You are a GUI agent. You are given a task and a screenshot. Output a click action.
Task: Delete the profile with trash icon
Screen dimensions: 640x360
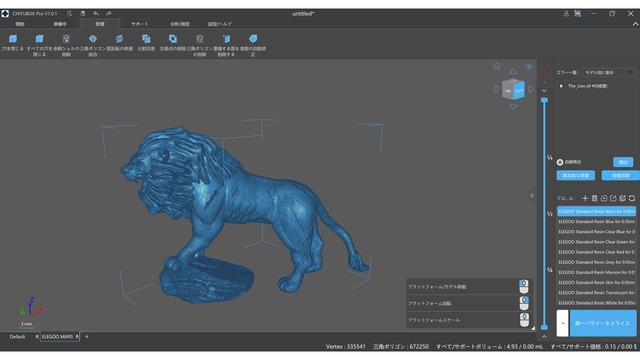tap(594, 198)
